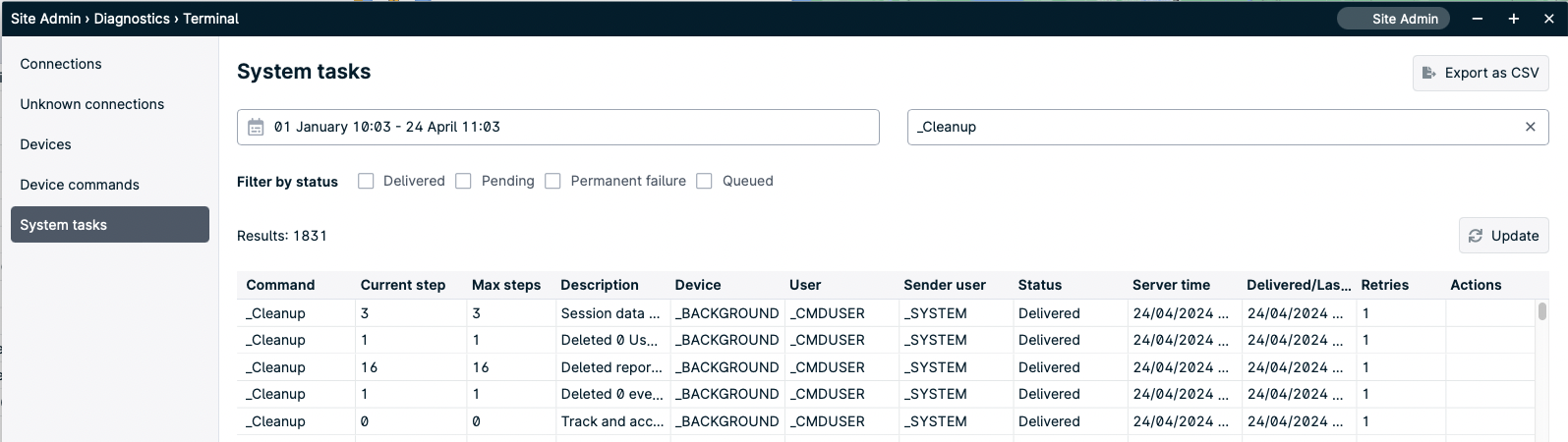Click the Export as CSV button
Screen dimensions: 1568x442
tap(1481, 73)
